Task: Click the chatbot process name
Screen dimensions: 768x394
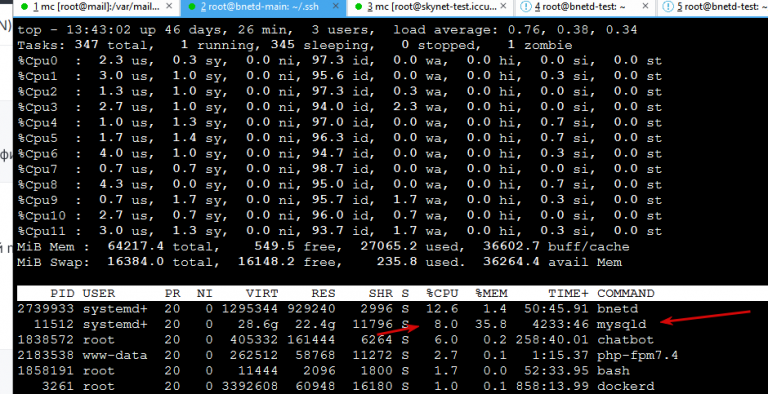Action: click(x=625, y=340)
